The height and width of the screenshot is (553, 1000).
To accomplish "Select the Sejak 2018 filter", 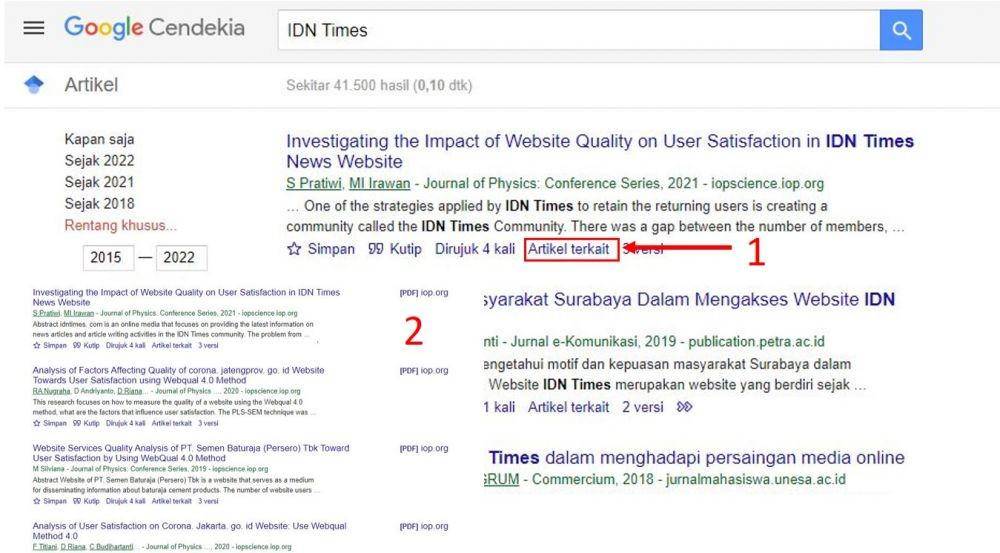I will [99, 204].
